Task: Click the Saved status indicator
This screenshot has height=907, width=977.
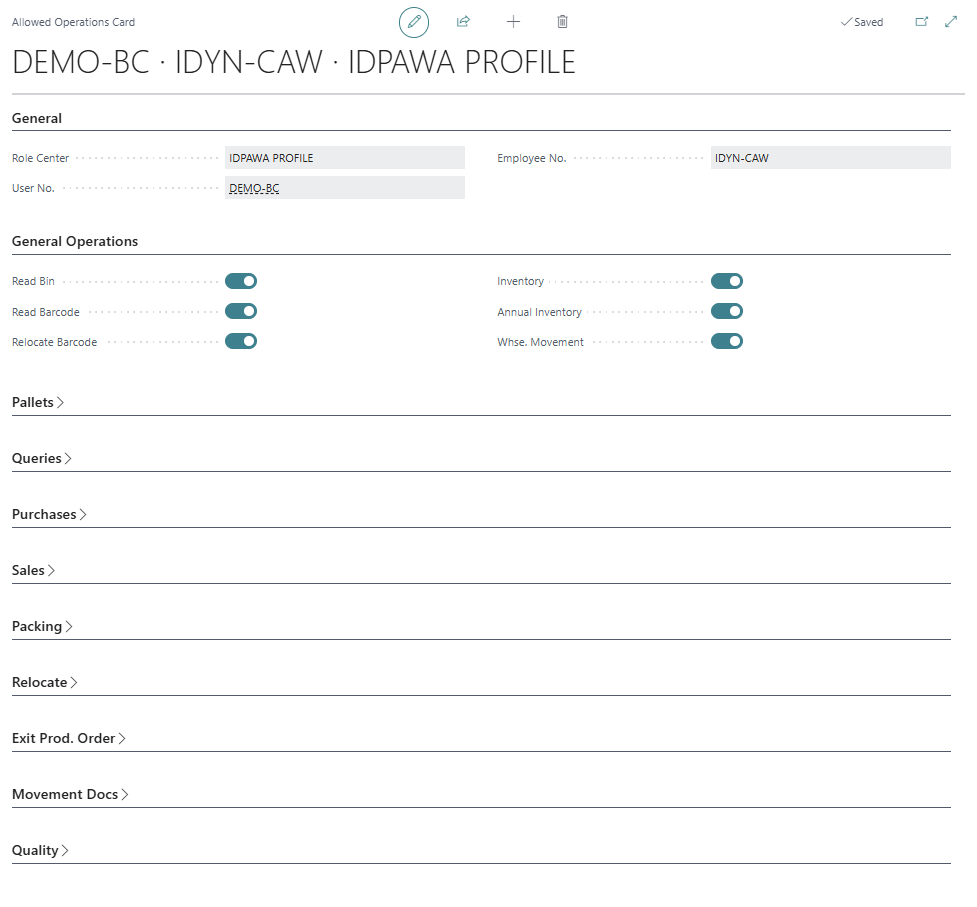Action: (862, 22)
